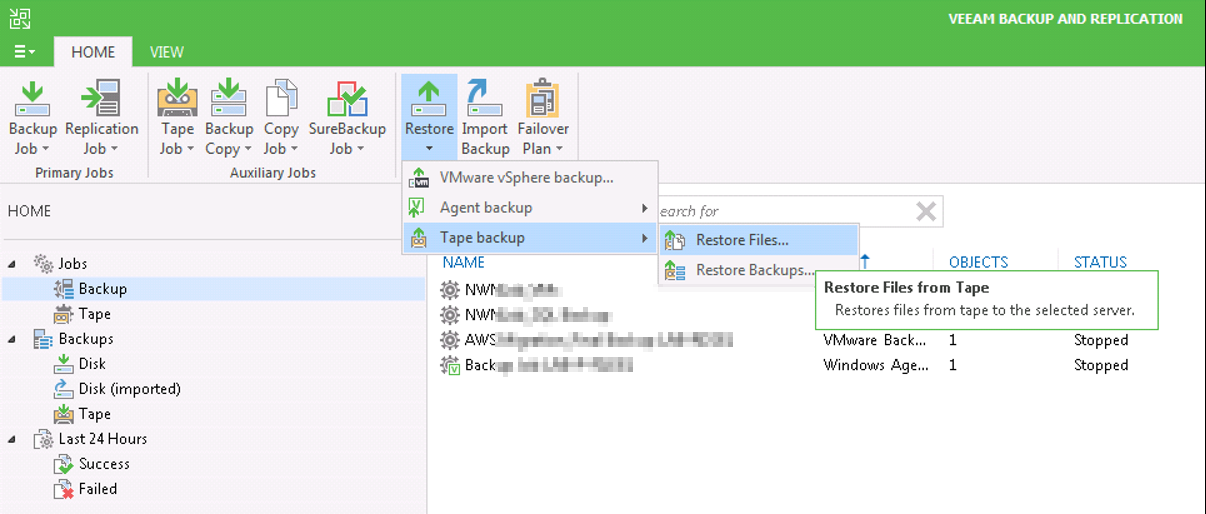Click the Restore ribbon button
This screenshot has width=1206, height=514.
click(429, 117)
